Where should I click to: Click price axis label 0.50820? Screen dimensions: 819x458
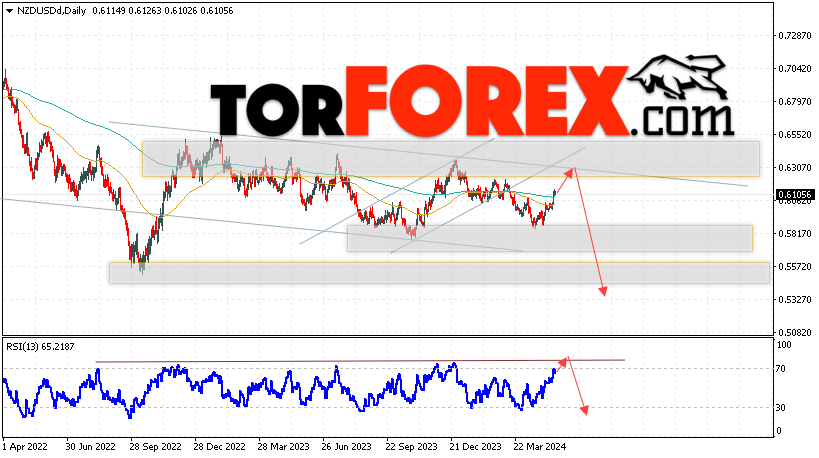pos(795,332)
